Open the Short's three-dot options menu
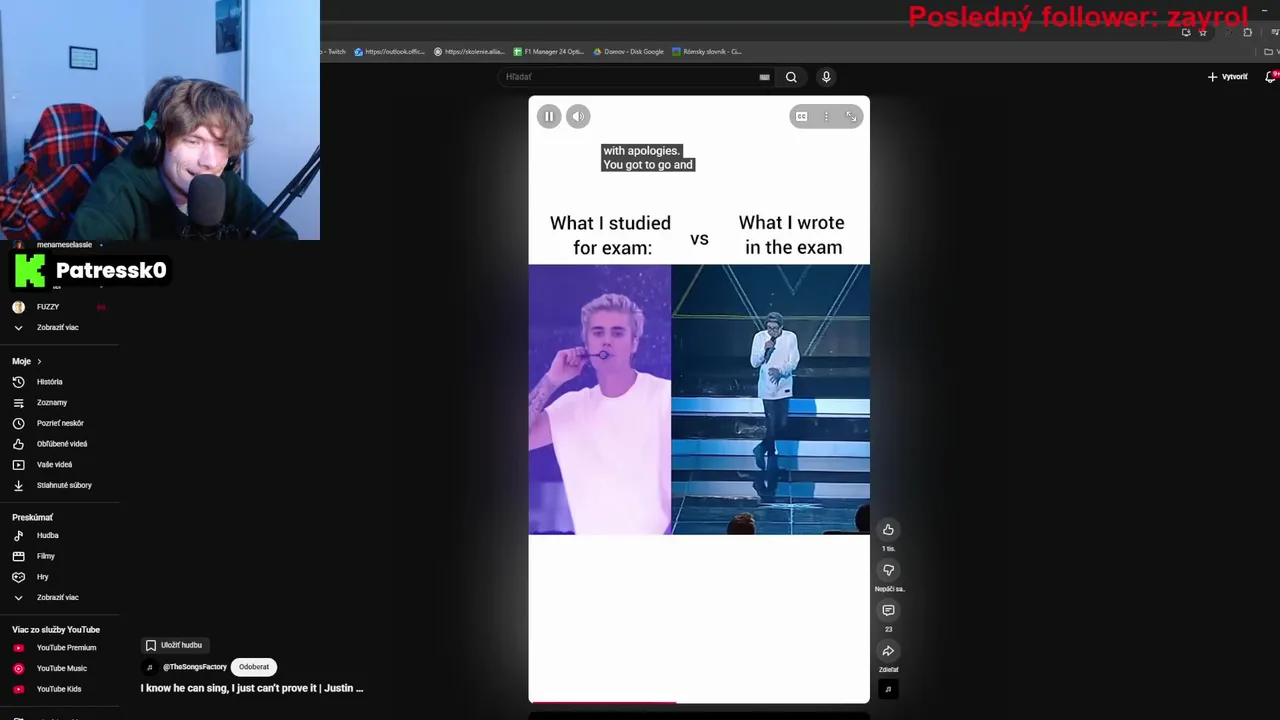This screenshot has height=720, width=1280. click(826, 116)
